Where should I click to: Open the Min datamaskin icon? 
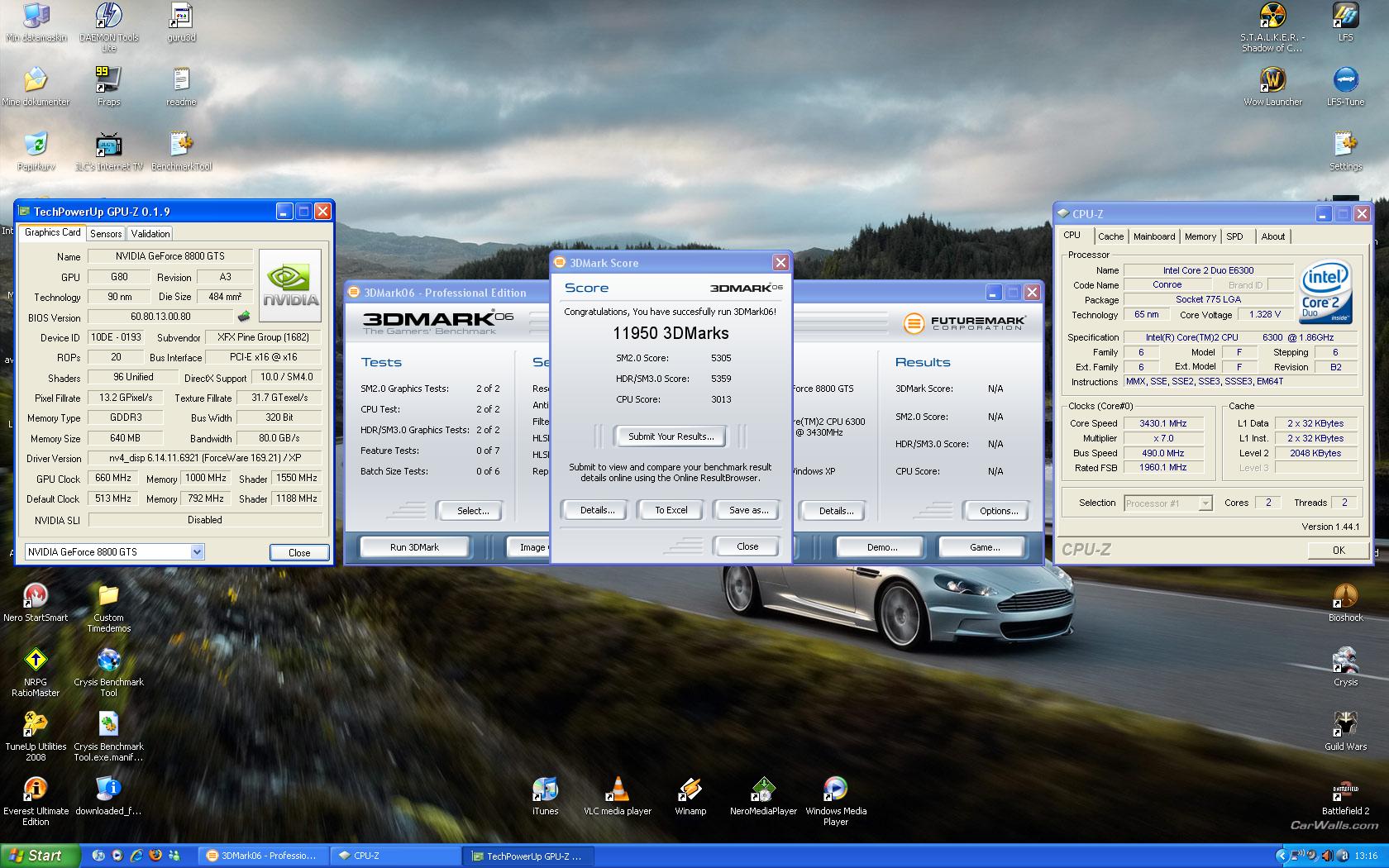point(36,22)
